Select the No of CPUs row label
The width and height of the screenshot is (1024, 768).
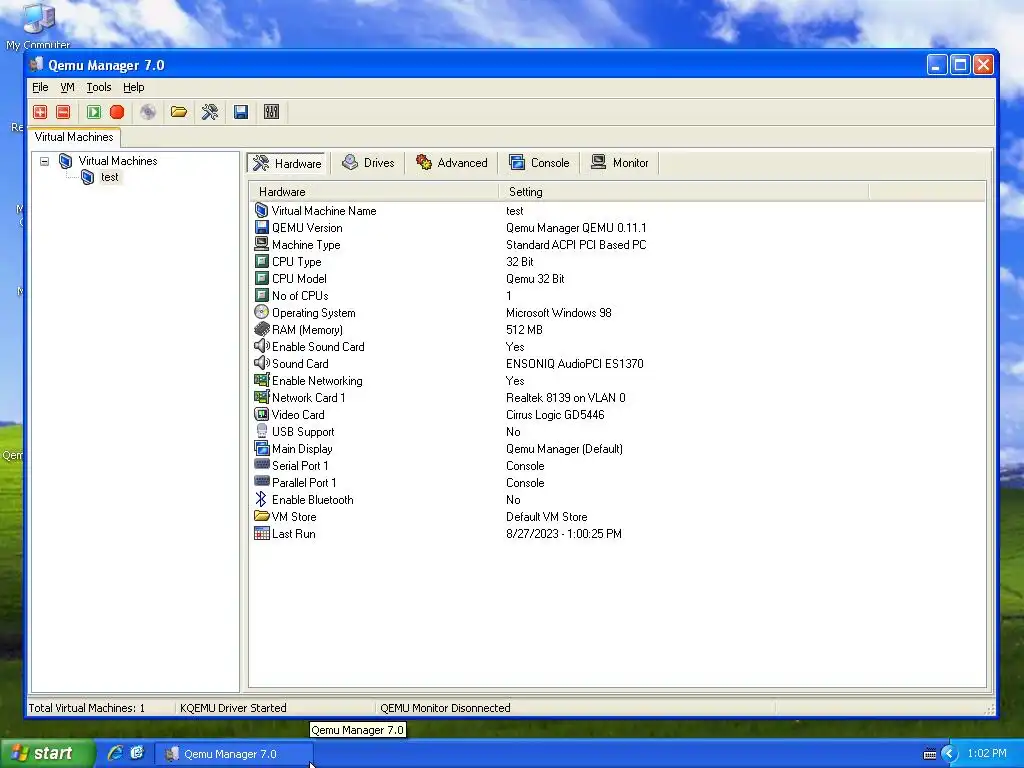[300, 296]
